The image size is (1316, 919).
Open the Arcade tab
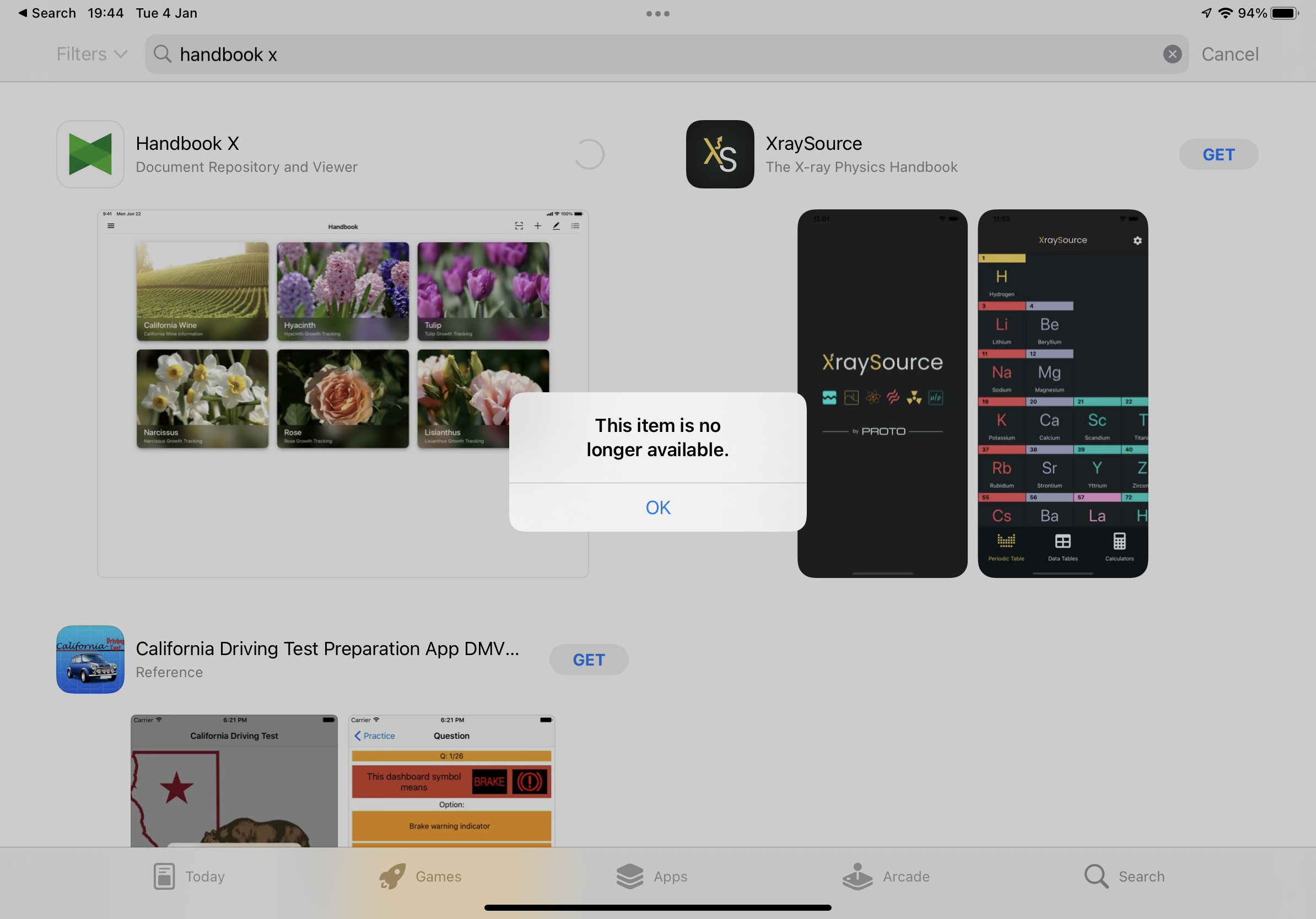click(886, 876)
